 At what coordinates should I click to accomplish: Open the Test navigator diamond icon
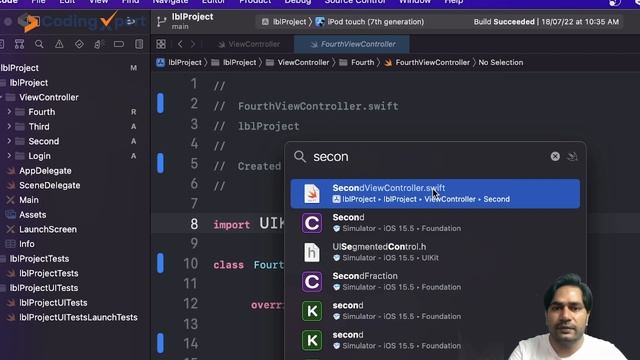tap(79, 44)
